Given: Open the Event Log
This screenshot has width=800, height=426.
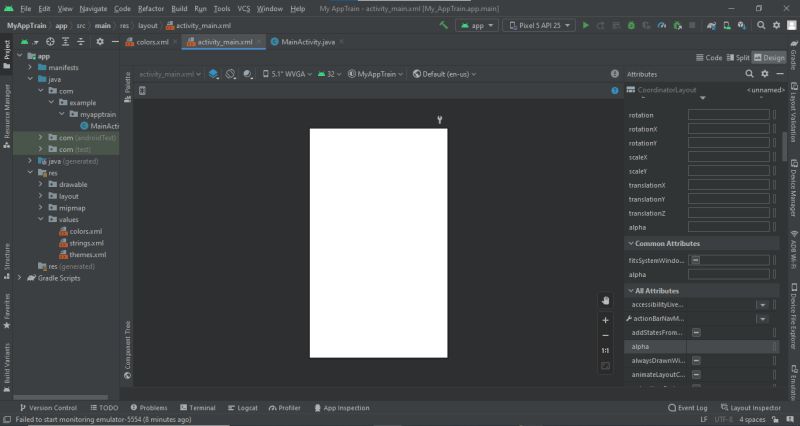Looking at the screenshot, I should (688, 408).
